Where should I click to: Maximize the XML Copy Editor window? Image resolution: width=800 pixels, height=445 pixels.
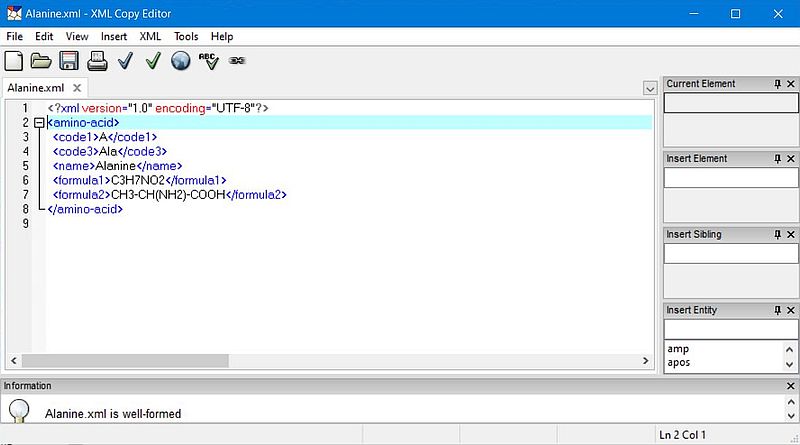pos(735,14)
